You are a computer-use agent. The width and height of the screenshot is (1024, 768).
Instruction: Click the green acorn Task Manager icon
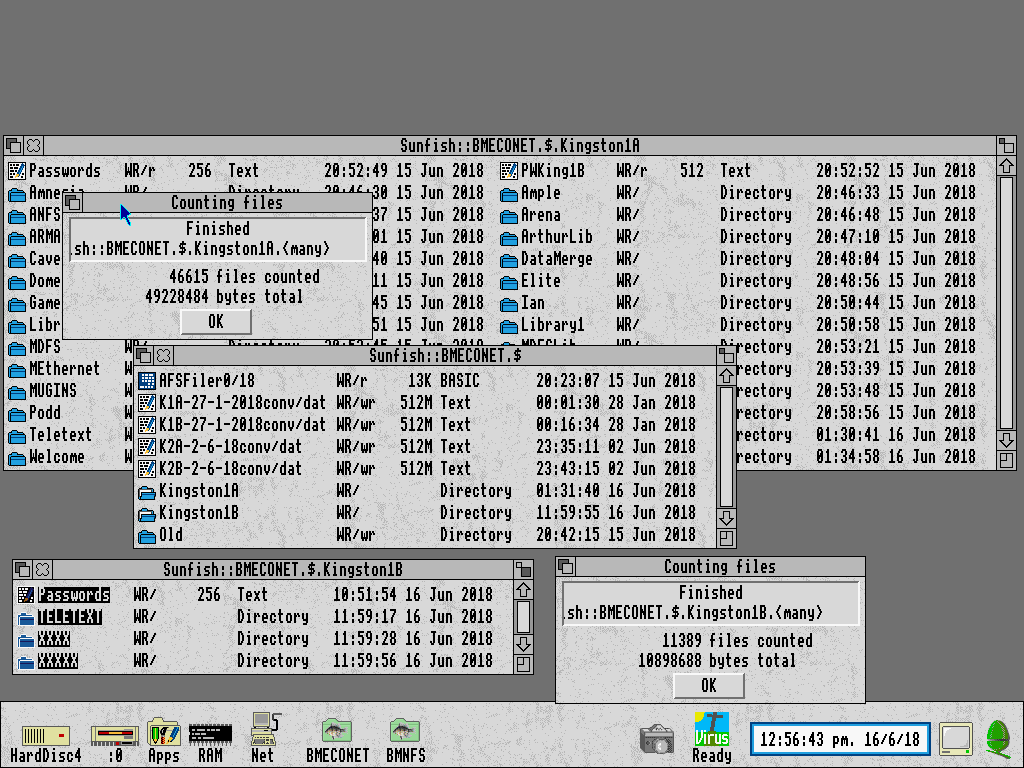998,738
